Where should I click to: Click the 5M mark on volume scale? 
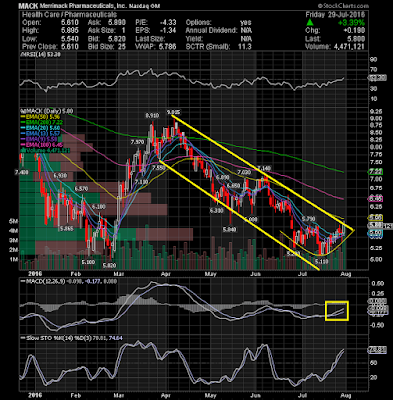(x=14, y=221)
